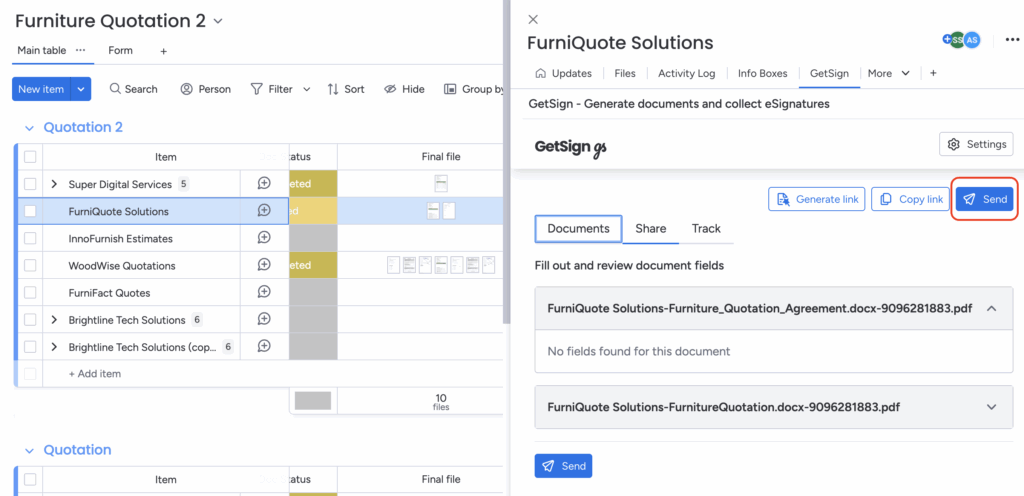Open the More dropdown in item panel tabs
The height and width of the screenshot is (496, 1024).
tap(889, 73)
